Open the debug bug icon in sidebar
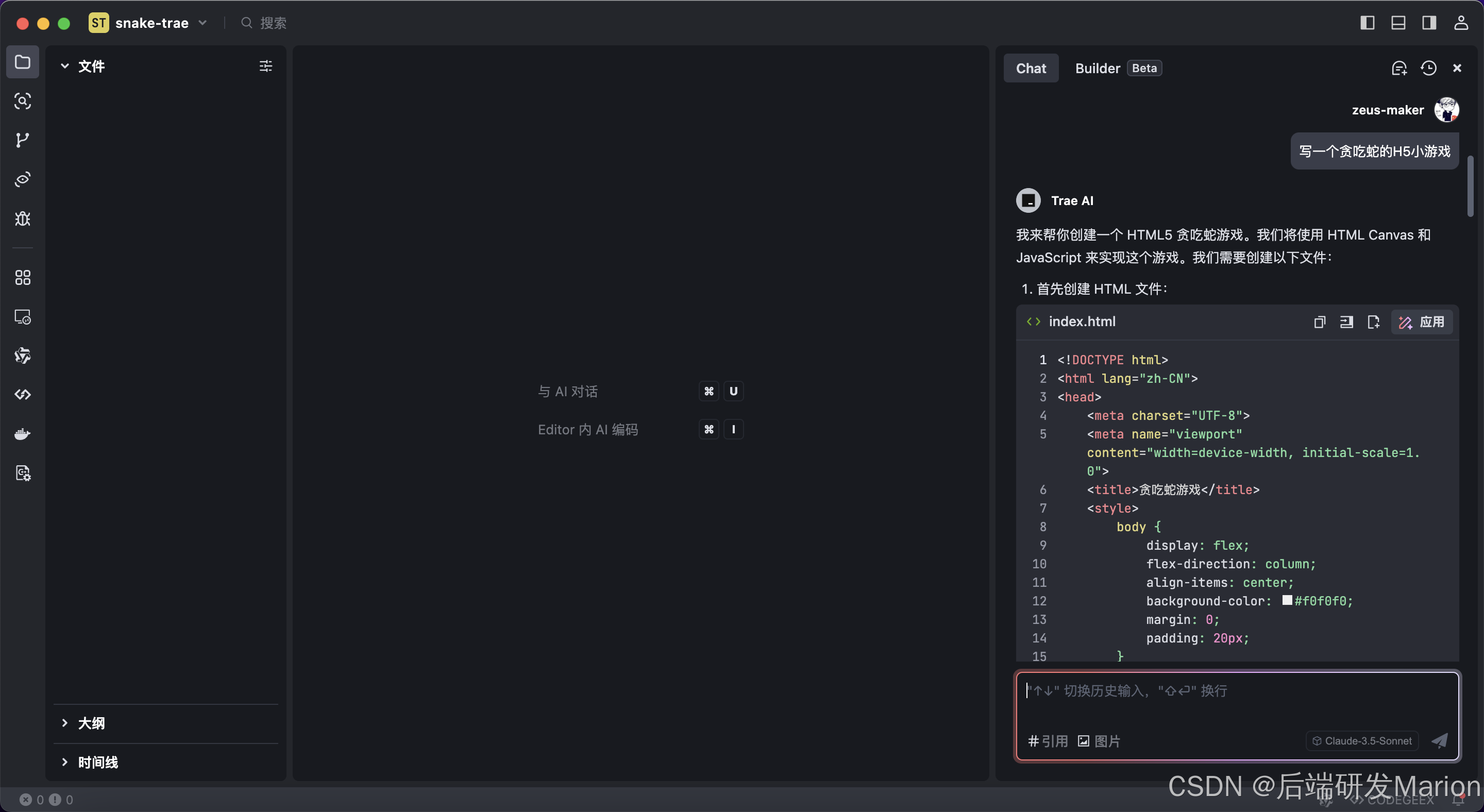 tap(23, 218)
